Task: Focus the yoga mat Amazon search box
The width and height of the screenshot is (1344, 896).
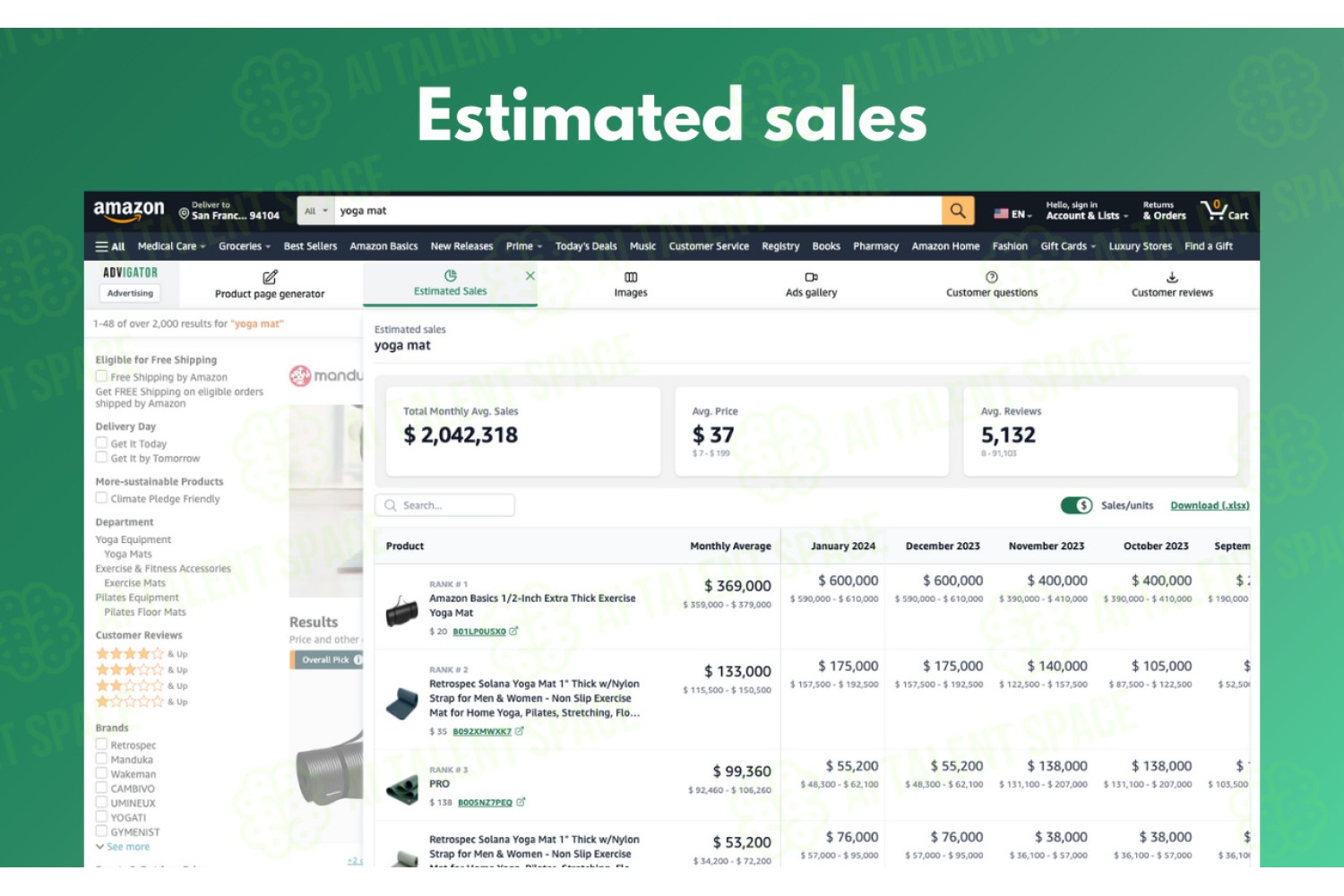Action: coord(637,211)
